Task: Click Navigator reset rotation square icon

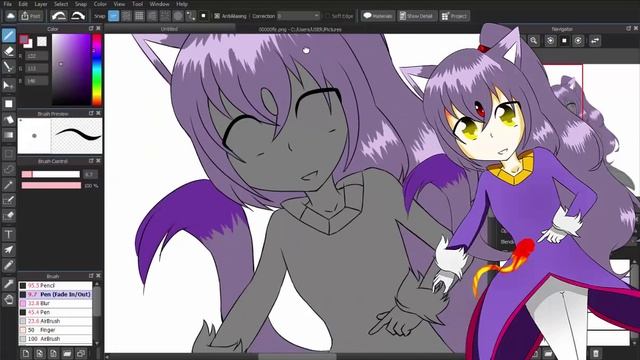Action: [564, 40]
